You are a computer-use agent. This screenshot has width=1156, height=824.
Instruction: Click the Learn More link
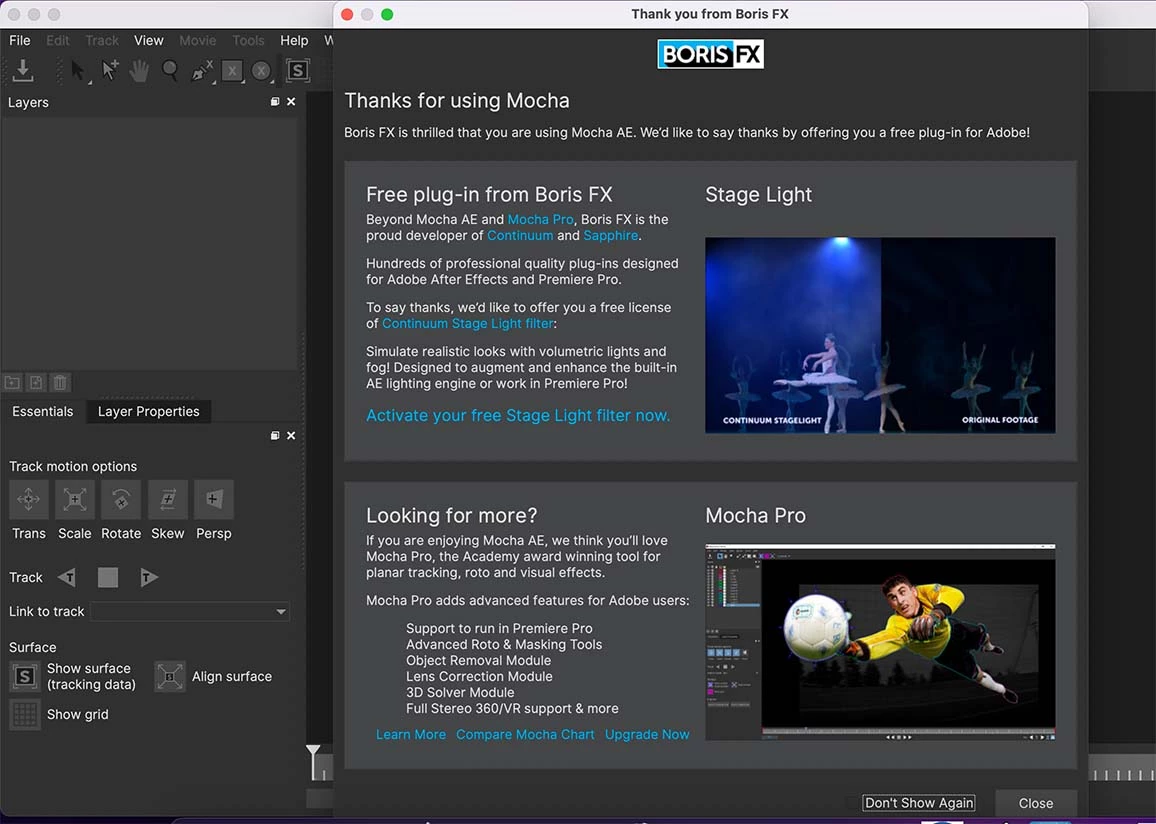point(411,735)
